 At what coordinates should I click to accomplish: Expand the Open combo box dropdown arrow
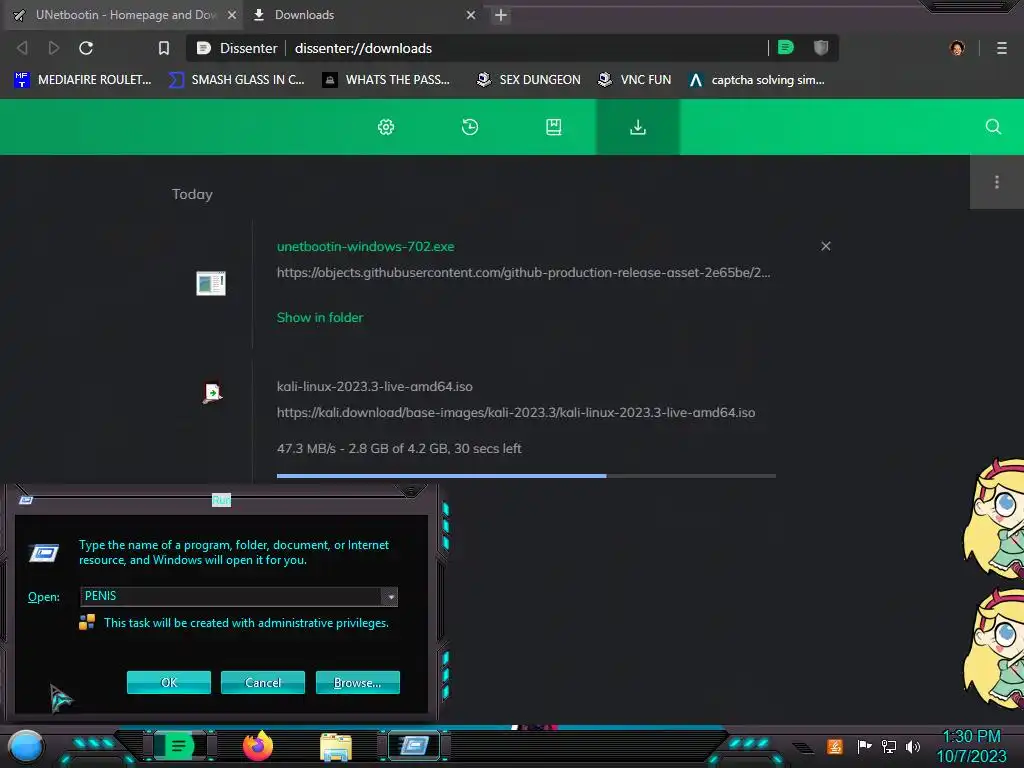pos(390,596)
